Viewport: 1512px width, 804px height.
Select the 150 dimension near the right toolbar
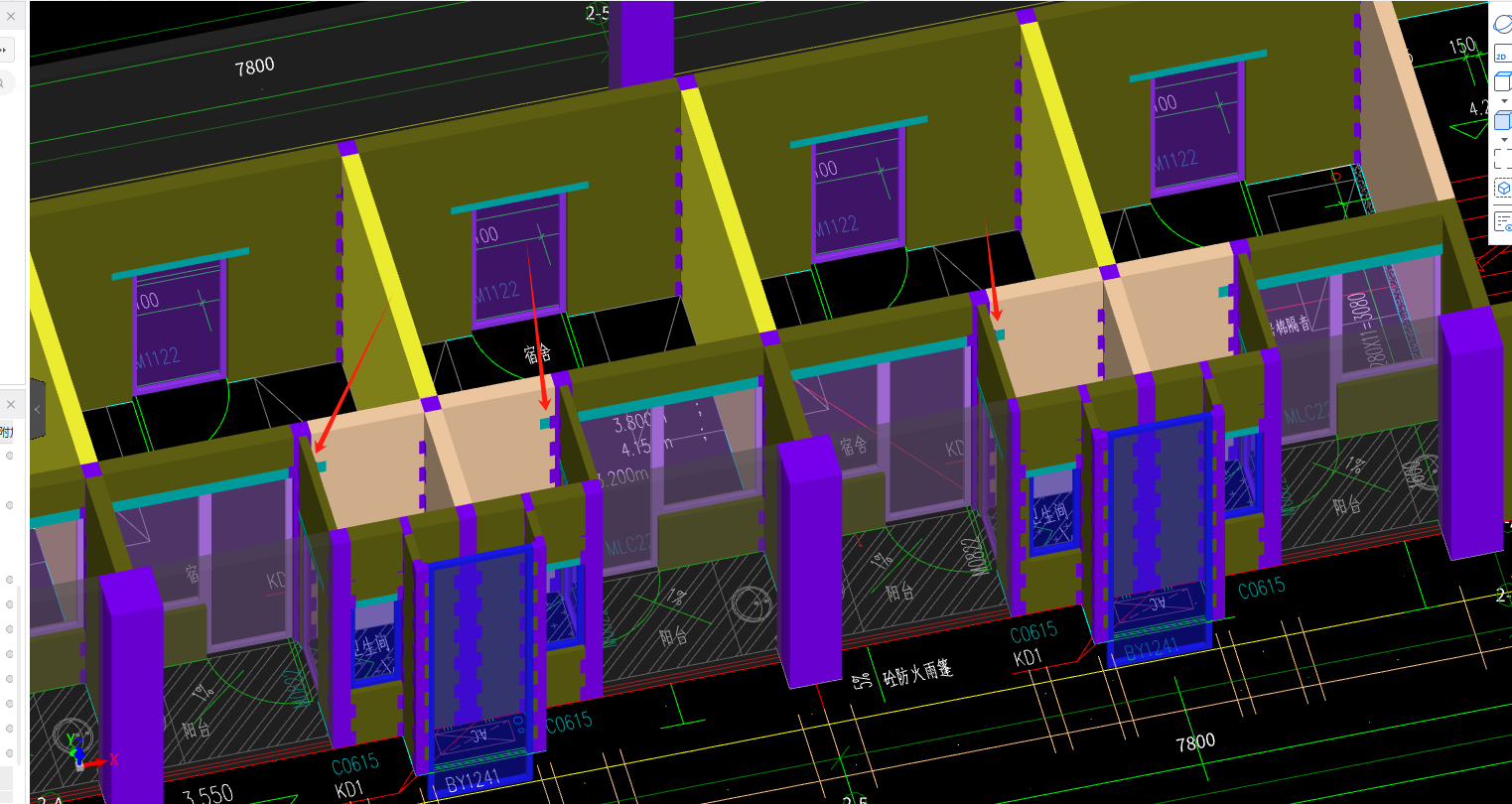pyautogui.click(x=1462, y=46)
